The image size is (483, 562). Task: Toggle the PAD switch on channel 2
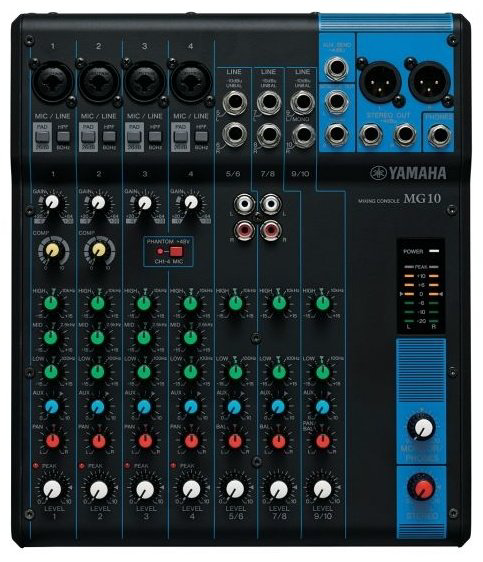(x=88, y=137)
